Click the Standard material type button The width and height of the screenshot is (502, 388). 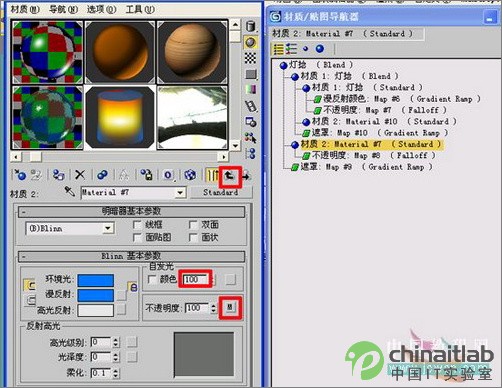221,192
